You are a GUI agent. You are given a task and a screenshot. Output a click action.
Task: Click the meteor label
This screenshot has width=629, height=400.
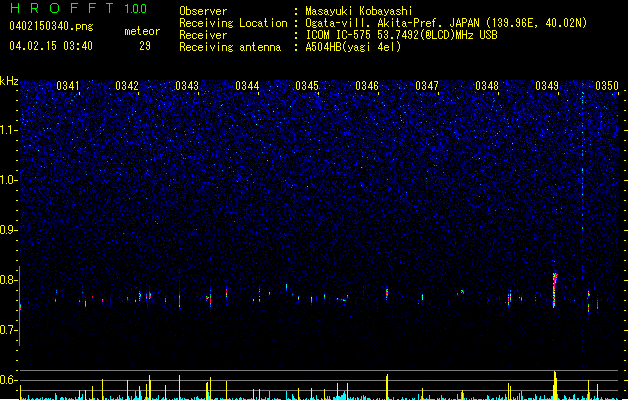[x=142, y=31]
